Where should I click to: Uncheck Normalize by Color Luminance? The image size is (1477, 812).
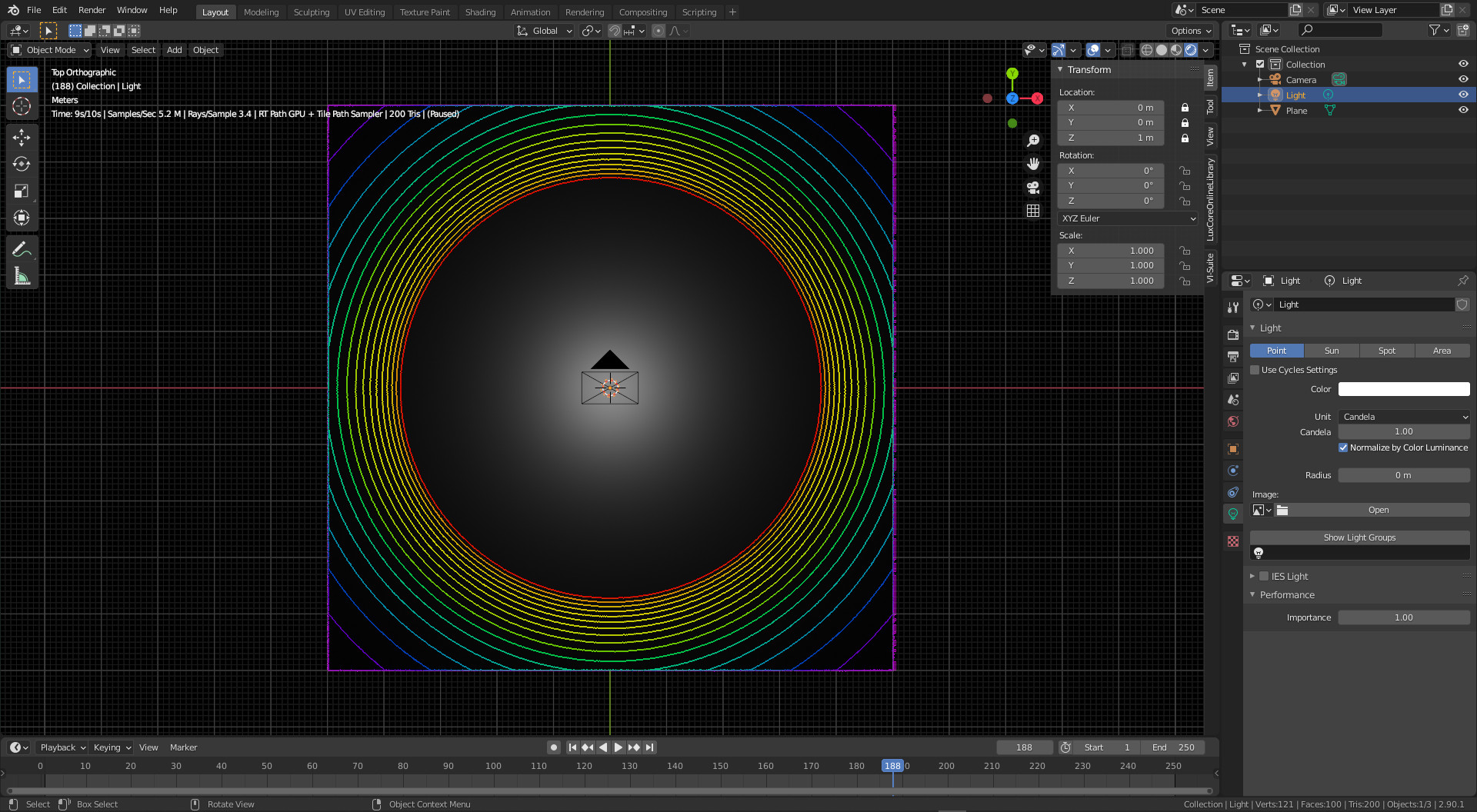pyautogui.click(x=1343, y=448)
